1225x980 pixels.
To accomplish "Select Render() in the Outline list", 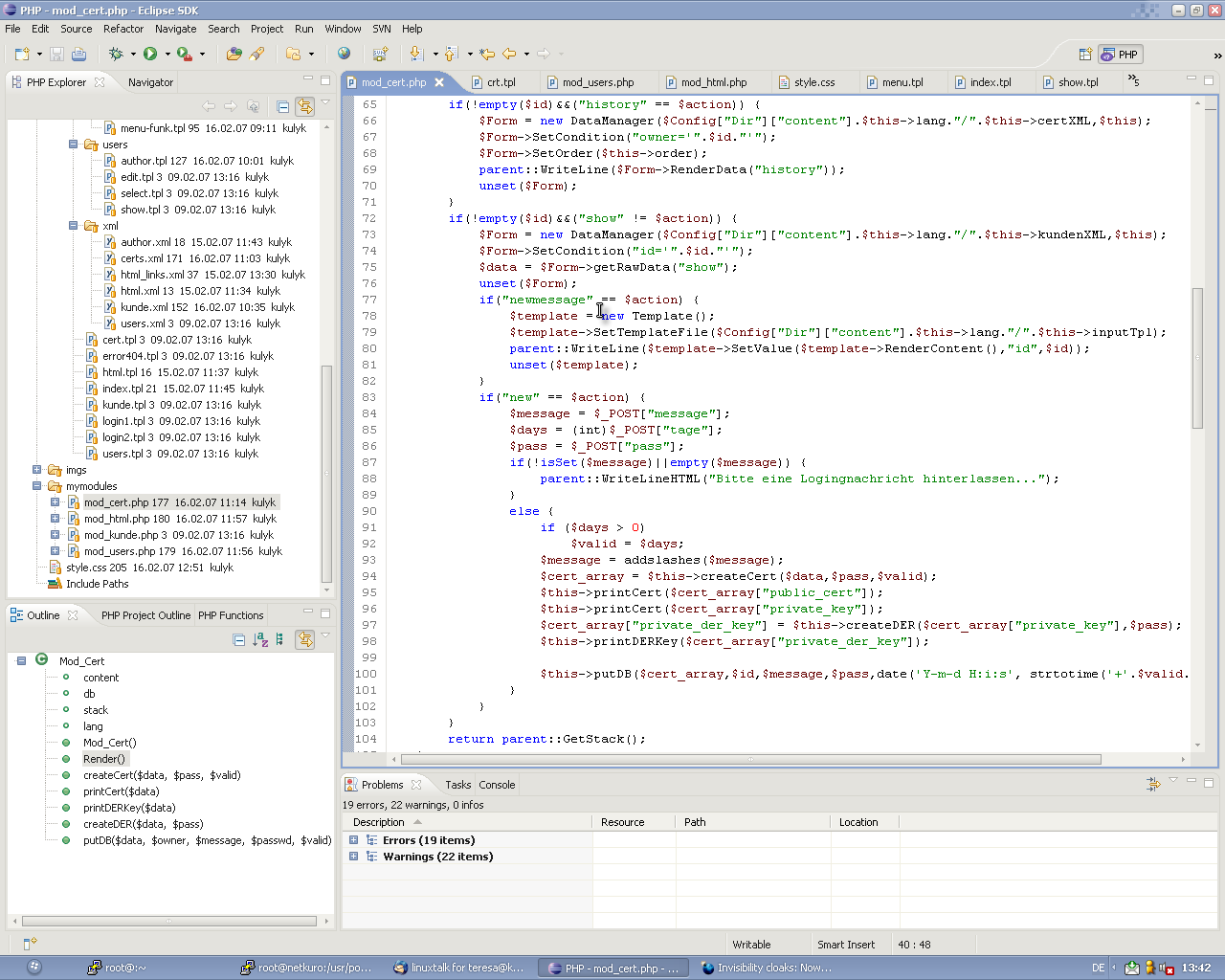I will [103, 759].
